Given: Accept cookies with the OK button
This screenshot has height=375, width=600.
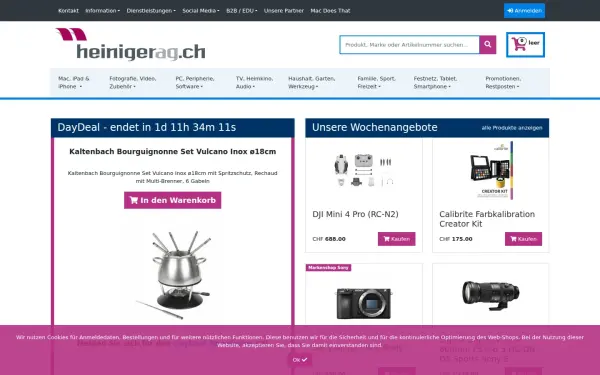Looking at the screenshot, I should pos(300,360).
